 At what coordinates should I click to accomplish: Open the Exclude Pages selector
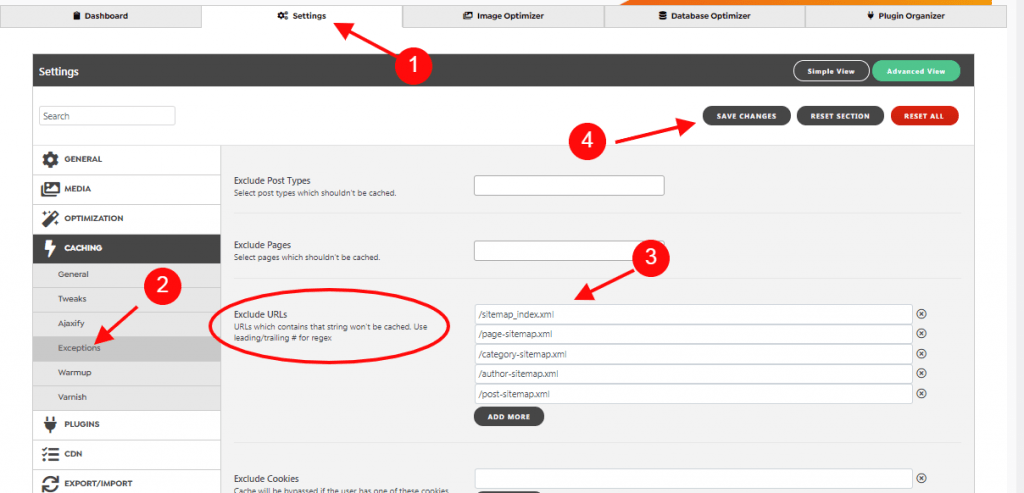(x=569, y=251)
